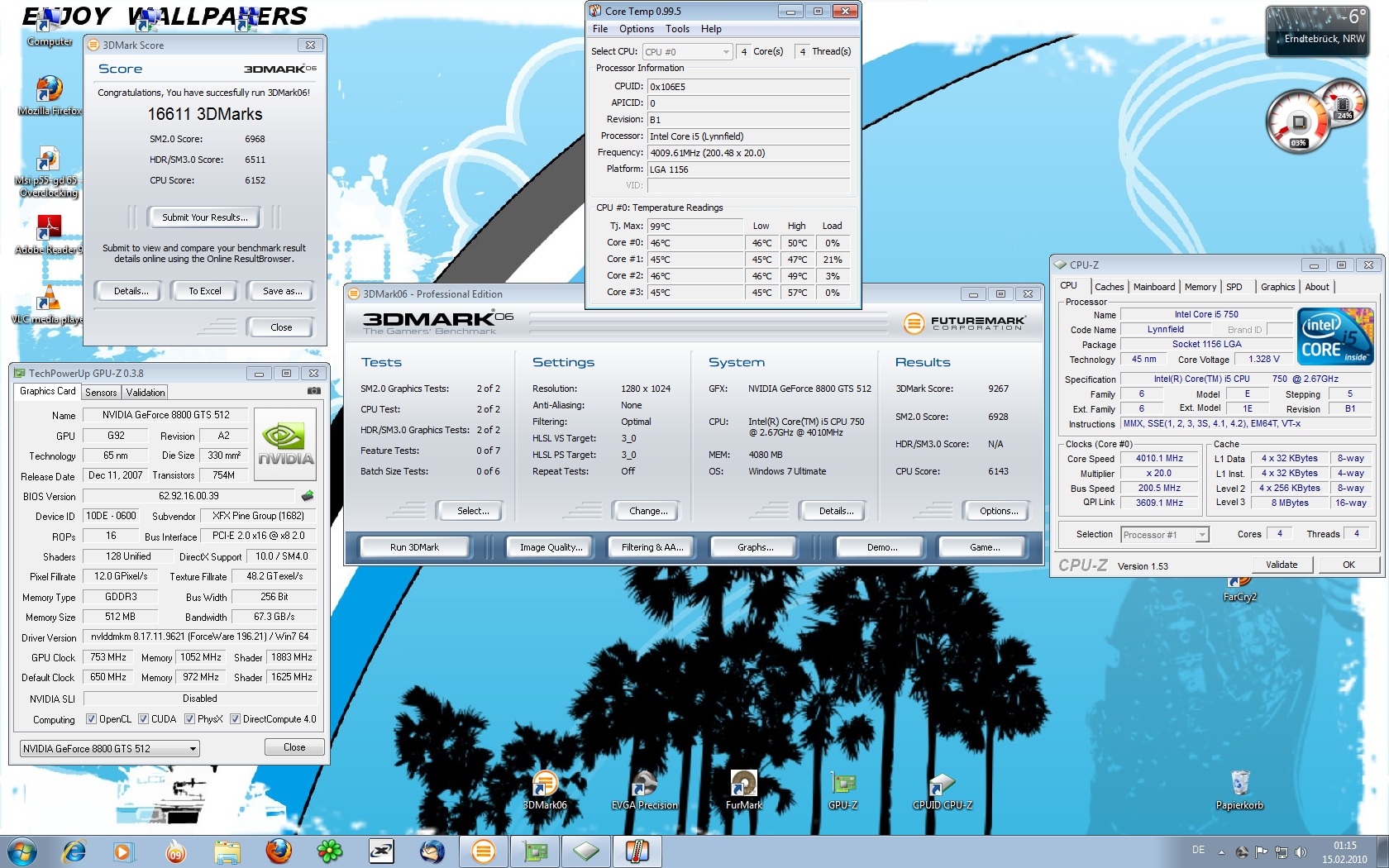Show hidden tray icons arrow
This screenshot has width=1389, height=868.
point(1221,852)
